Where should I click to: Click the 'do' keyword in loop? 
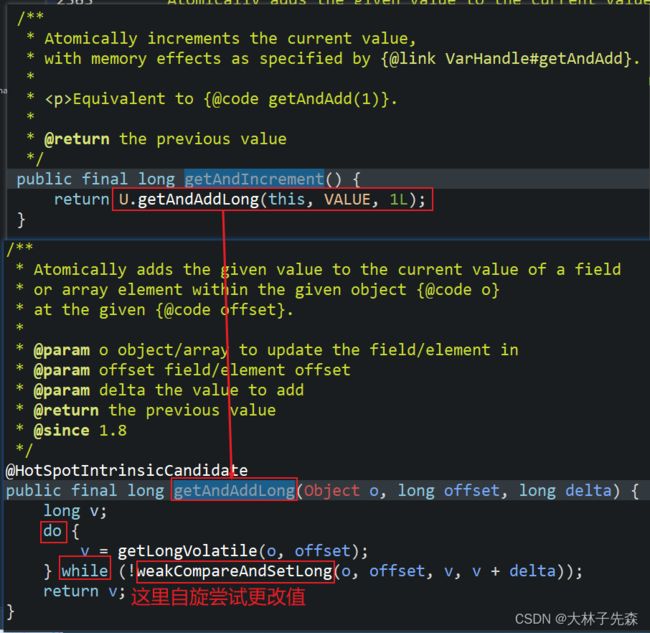click(x=53, y=531)
